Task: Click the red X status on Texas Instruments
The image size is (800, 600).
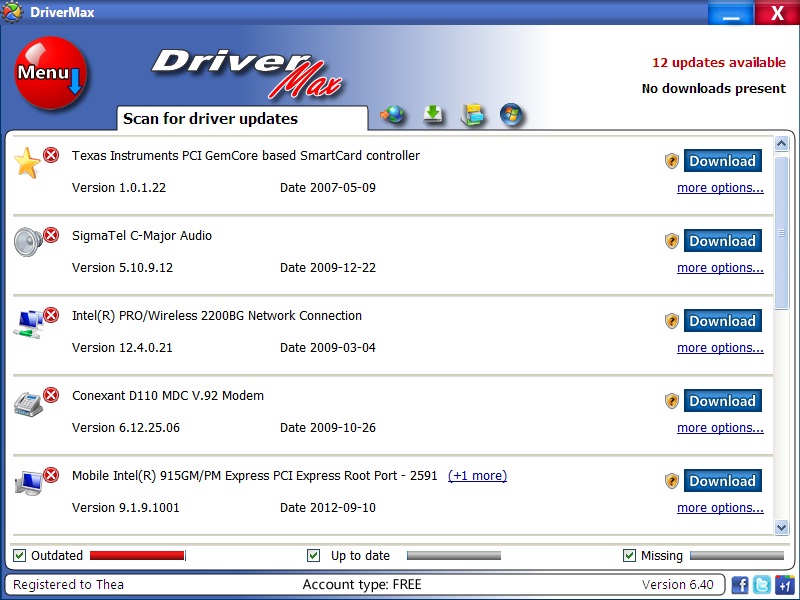Action: click(x=51, y=155)
